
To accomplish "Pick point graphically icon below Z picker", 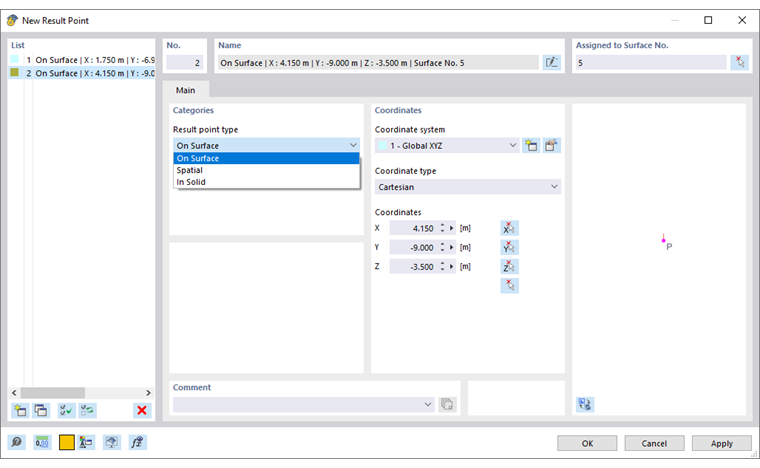I will 509,285.
